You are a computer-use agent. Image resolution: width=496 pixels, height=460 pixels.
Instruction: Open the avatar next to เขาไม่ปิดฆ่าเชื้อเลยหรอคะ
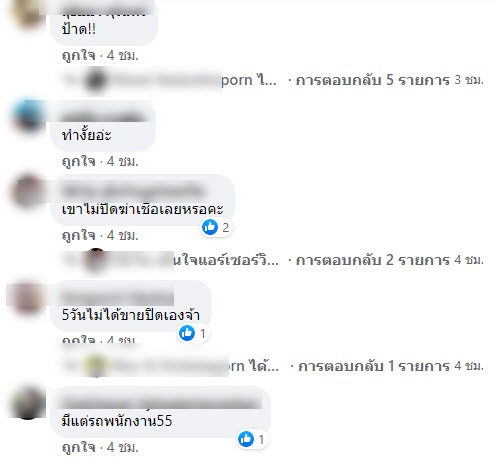pos(29,192)
